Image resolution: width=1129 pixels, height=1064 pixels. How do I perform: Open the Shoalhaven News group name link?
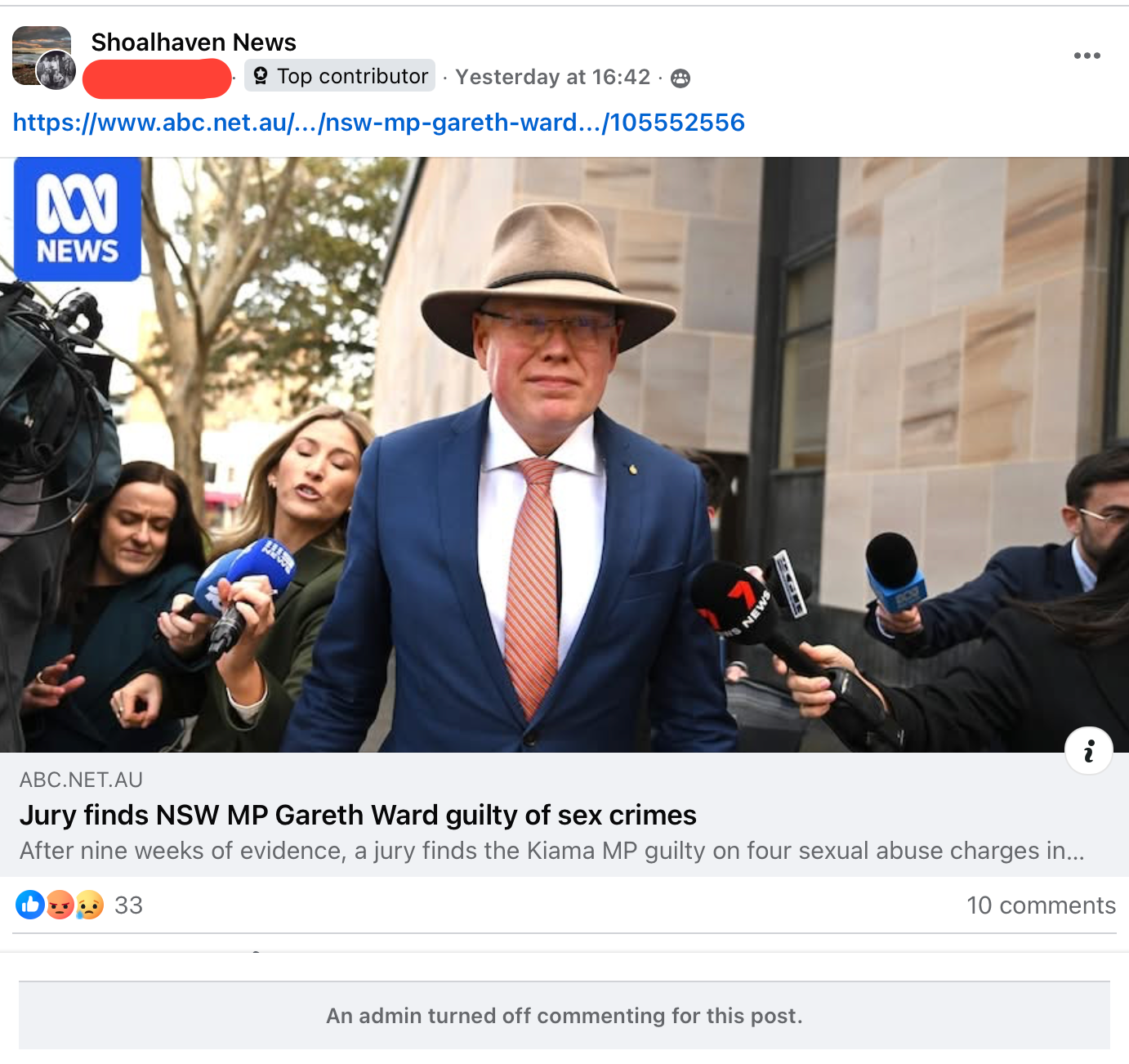coord(194,42)
